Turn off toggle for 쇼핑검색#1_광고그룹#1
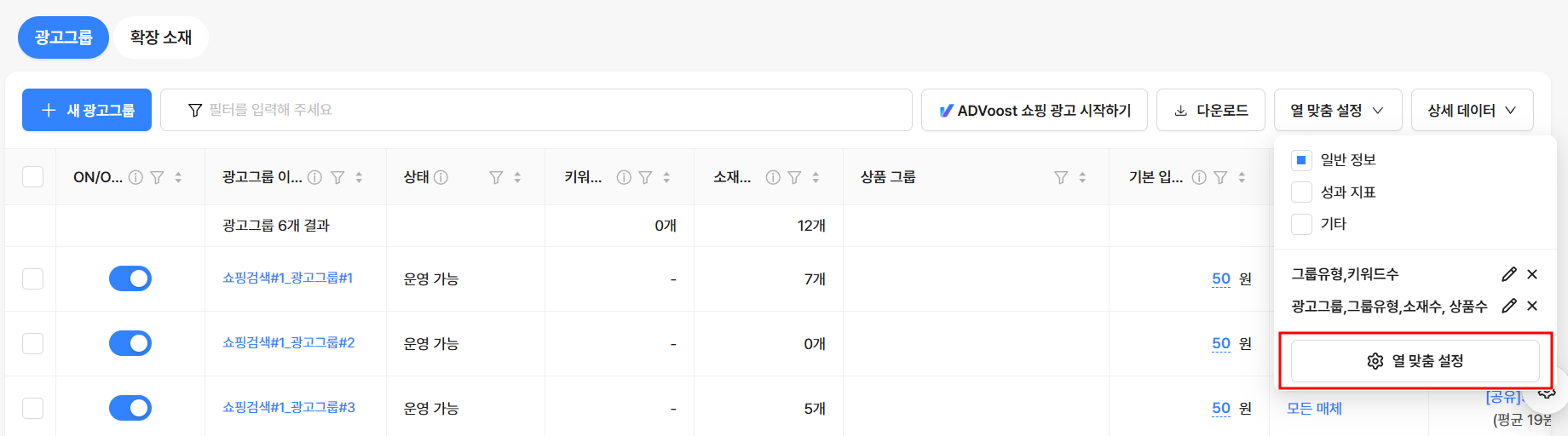The image size is (1568, 436). click(130, 278)
